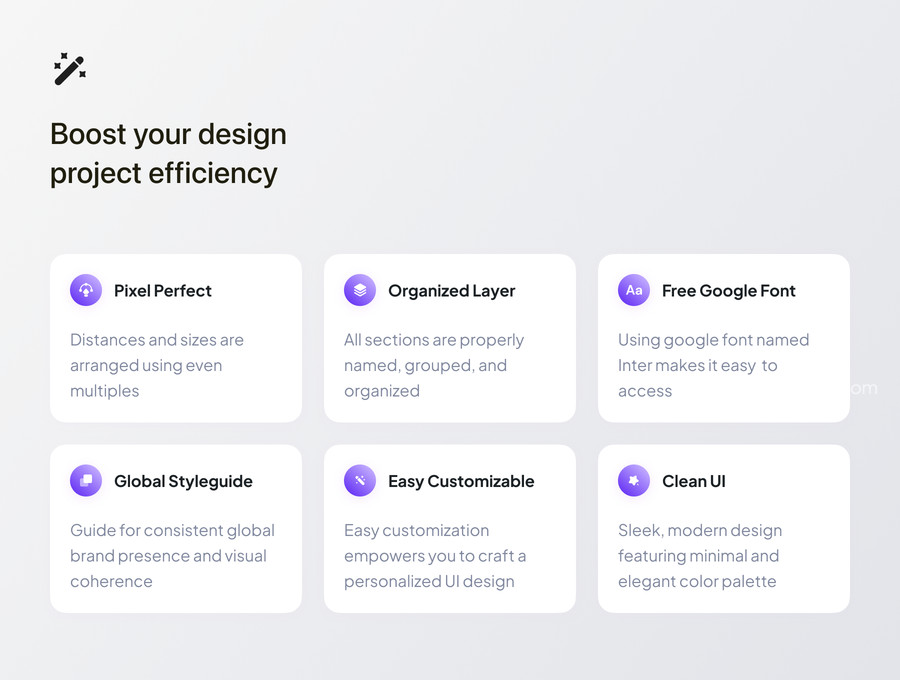The image size is (900, 680).
Task: Click 'Using google font named Inter' description
Action: (713, 366)
